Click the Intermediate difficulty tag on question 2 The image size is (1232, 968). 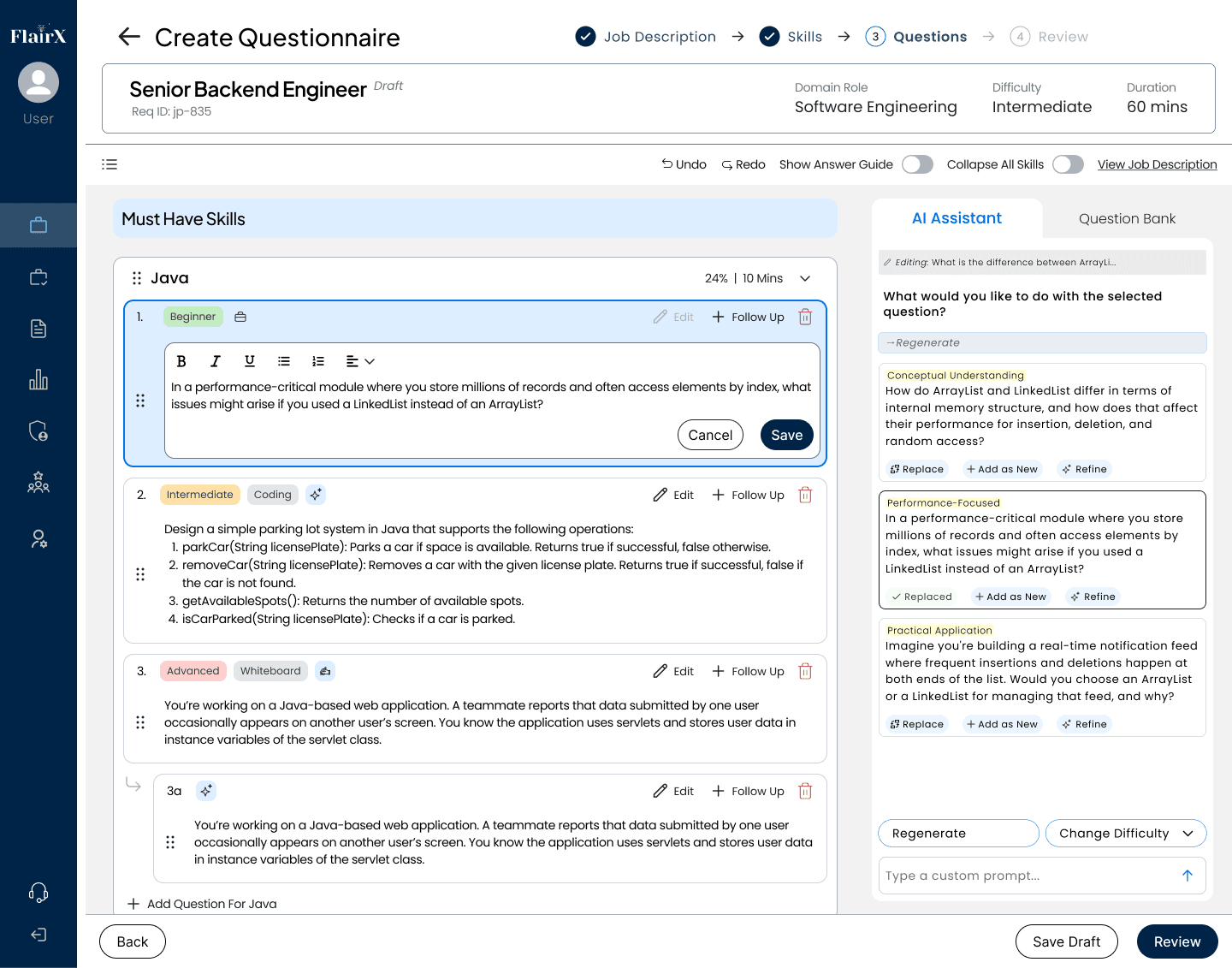[199, 495]
